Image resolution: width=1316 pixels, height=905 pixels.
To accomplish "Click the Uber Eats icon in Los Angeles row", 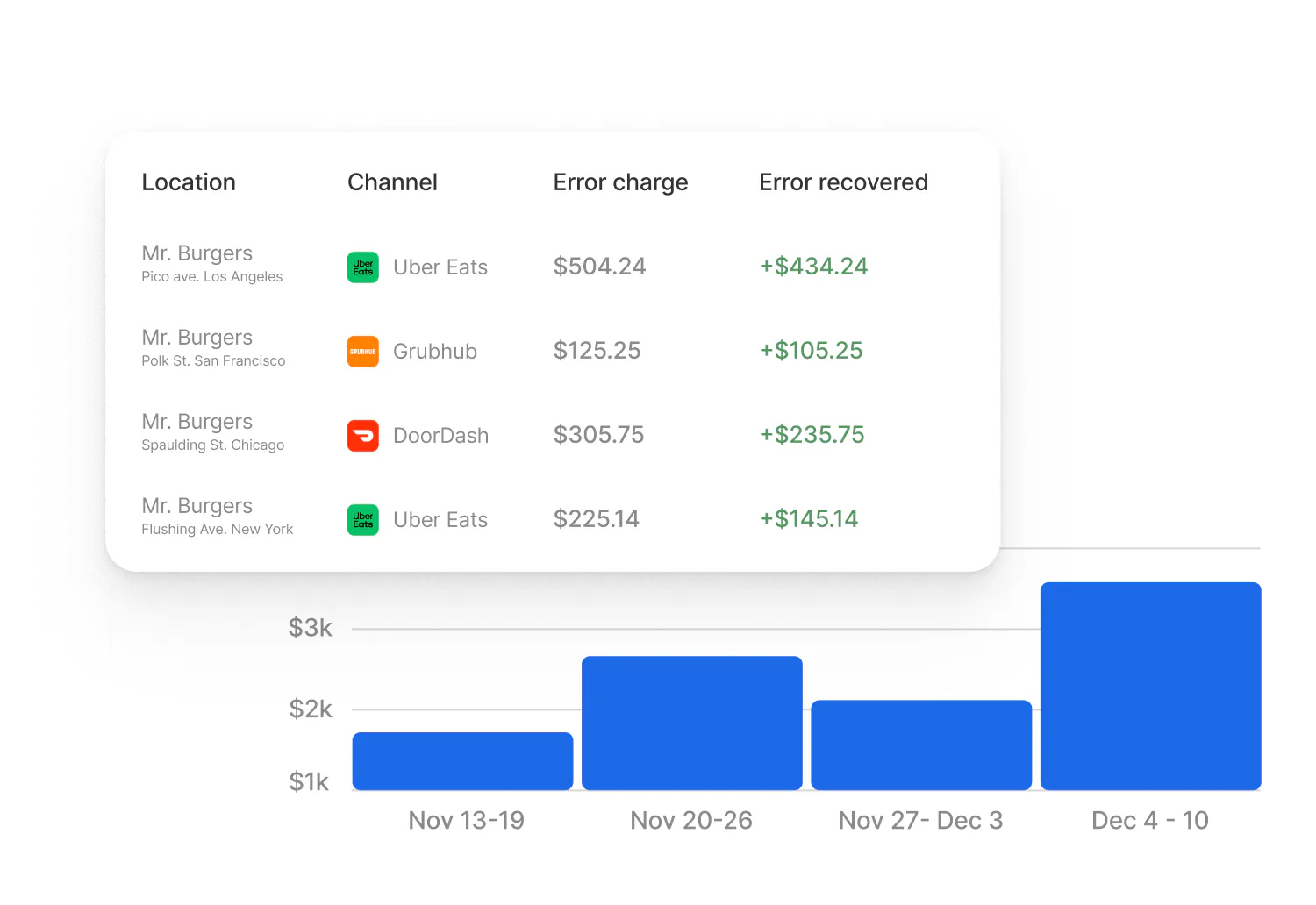I will click(362, 267).
